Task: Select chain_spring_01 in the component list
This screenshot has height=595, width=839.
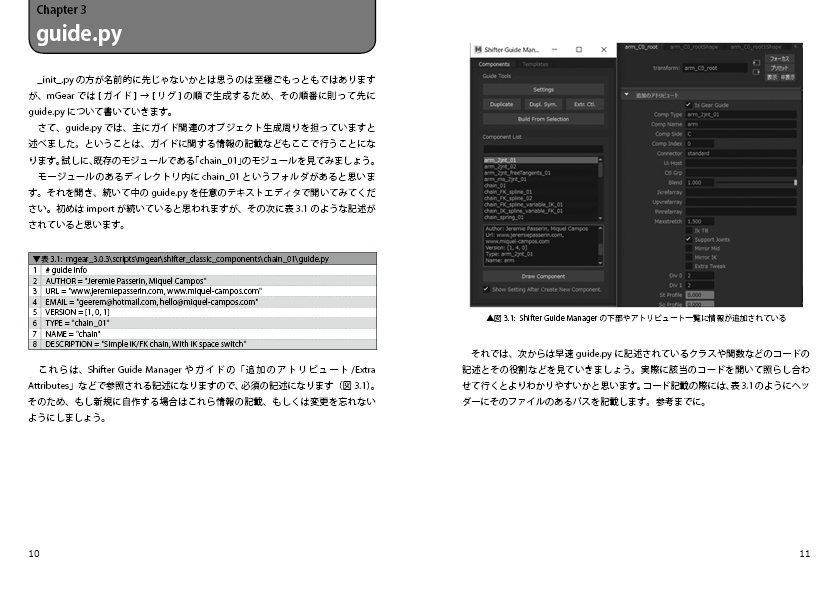Action: point(540,217)
